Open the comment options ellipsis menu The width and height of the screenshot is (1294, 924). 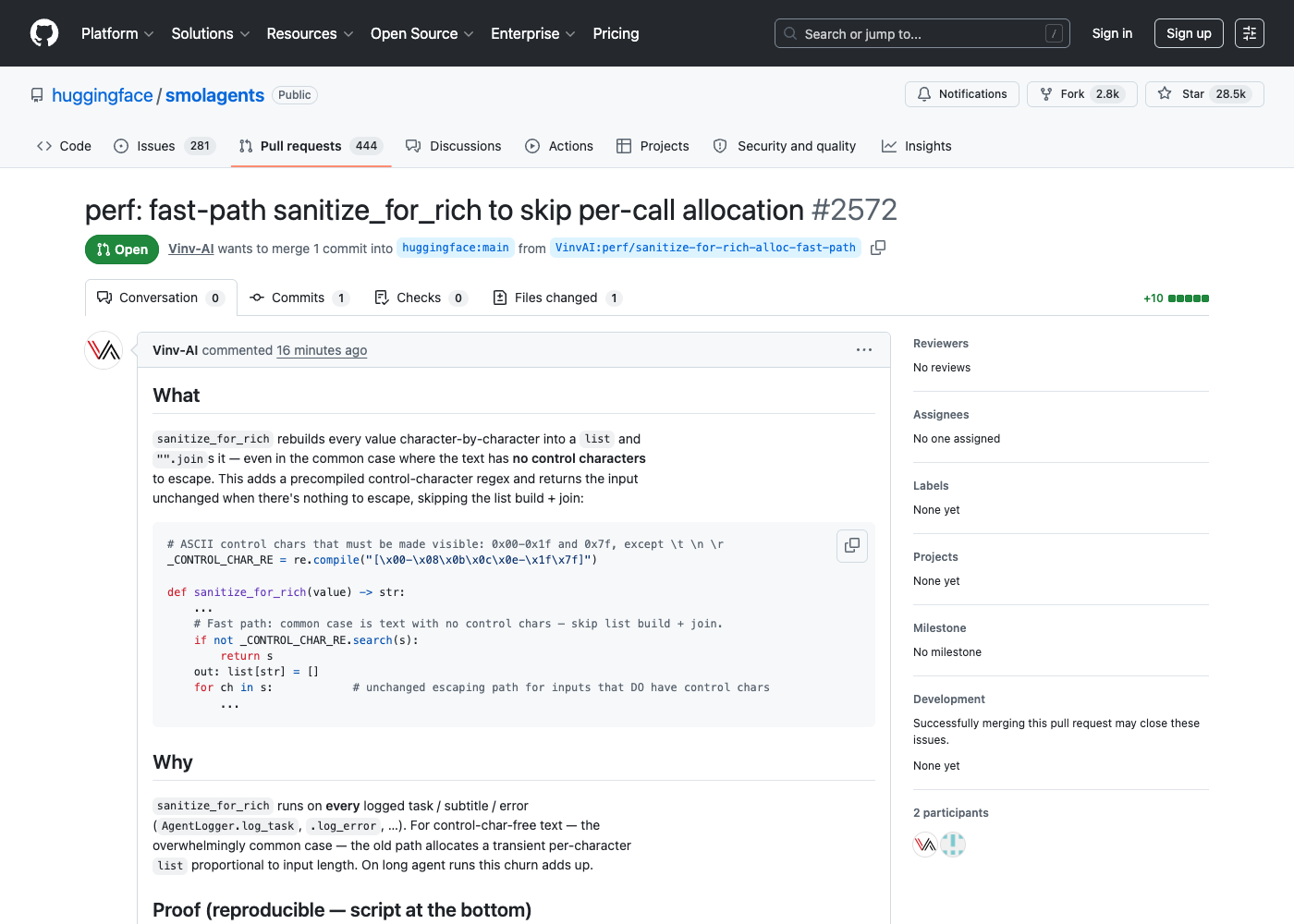click(x=864, y=350)
